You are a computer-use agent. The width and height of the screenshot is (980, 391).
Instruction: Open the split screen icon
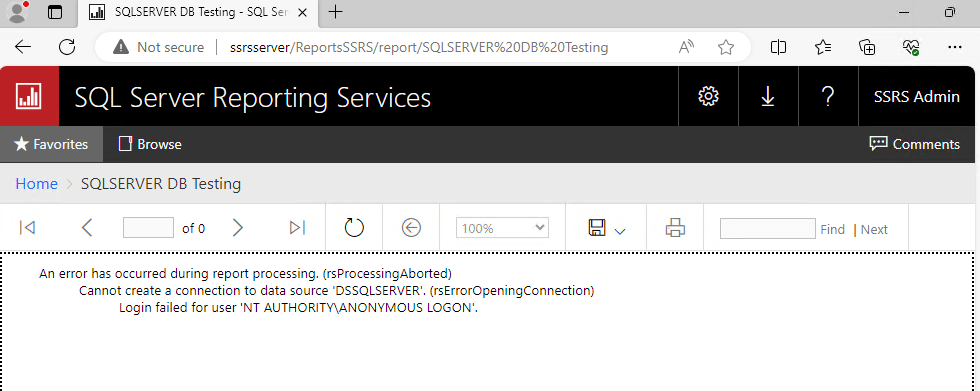[778, 47]
